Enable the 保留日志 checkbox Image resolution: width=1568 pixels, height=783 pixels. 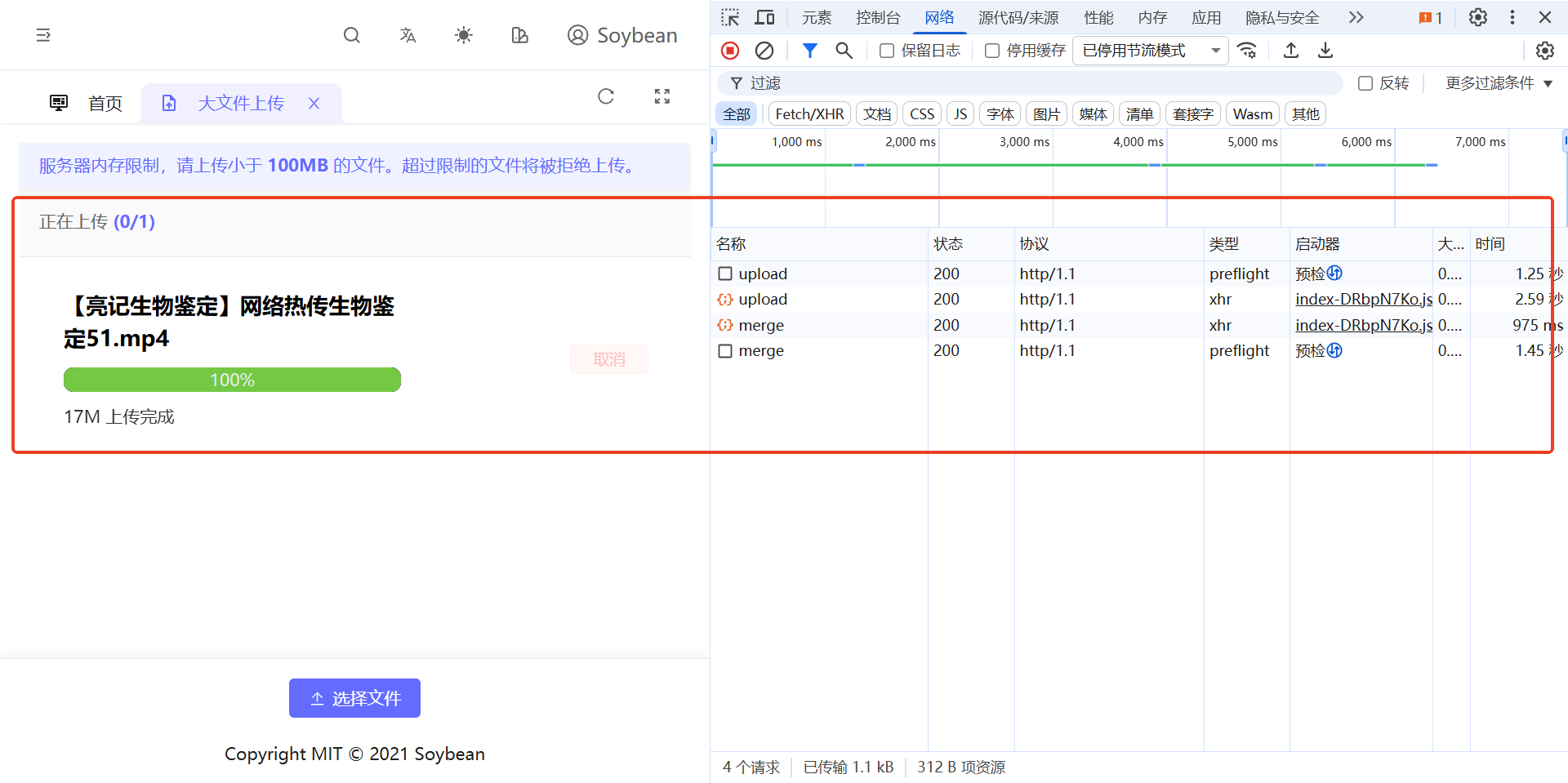pyautogui.click(x=887, y=50)
